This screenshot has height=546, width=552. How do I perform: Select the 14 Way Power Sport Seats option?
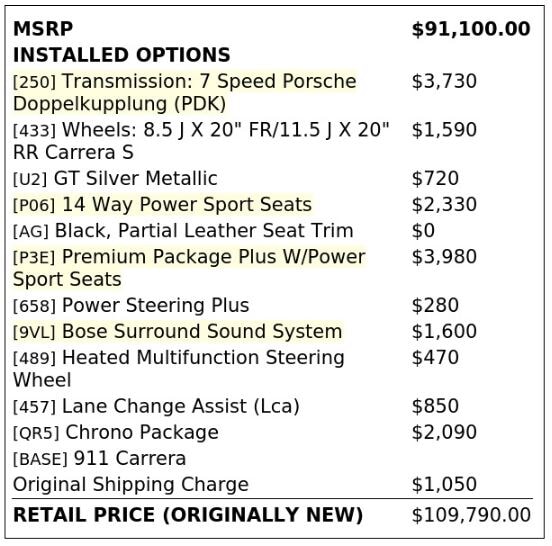click(x=162, y=205)
